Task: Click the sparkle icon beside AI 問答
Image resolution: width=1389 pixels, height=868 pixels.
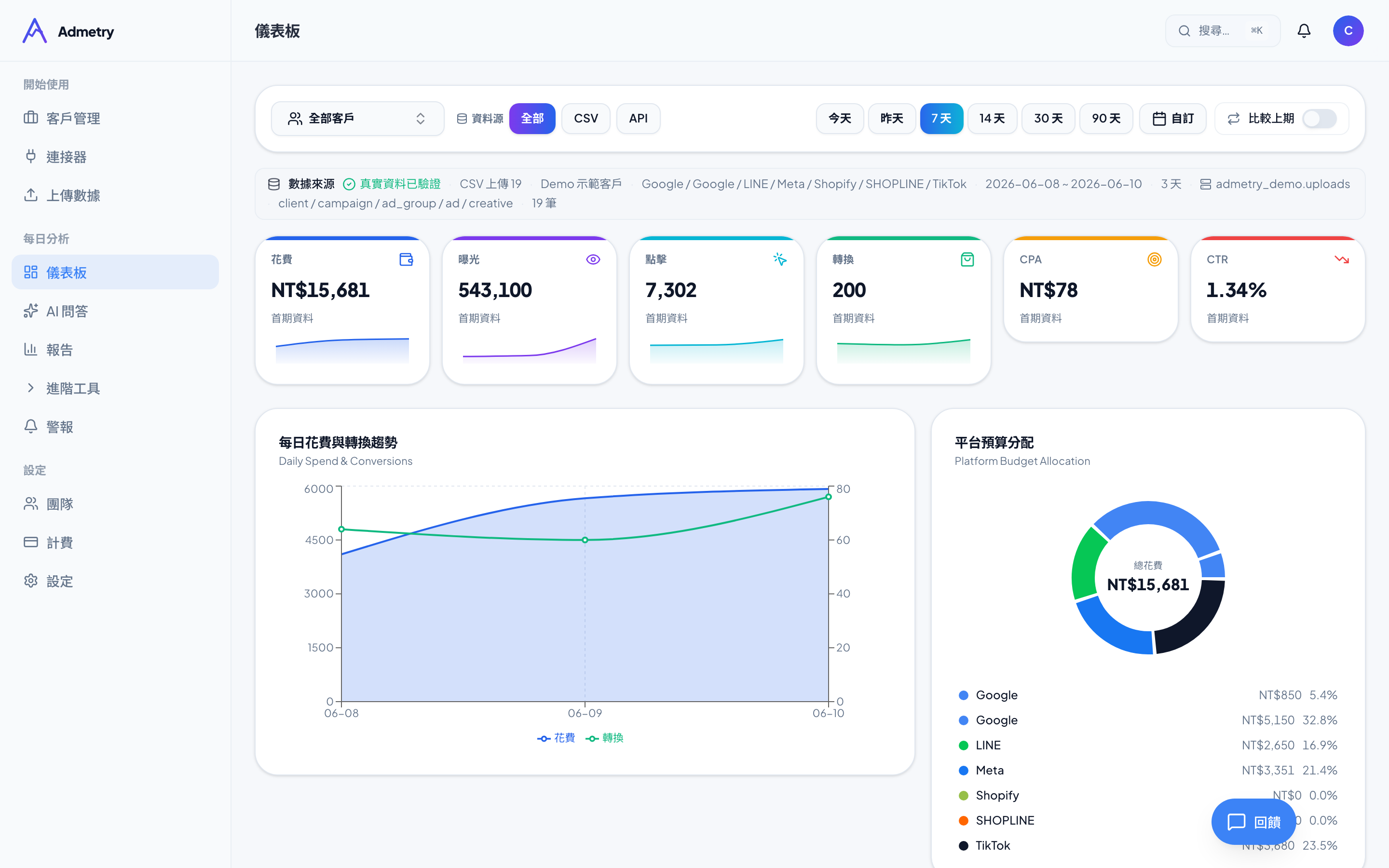Action: pyautogui.click(x=31, y=311)
